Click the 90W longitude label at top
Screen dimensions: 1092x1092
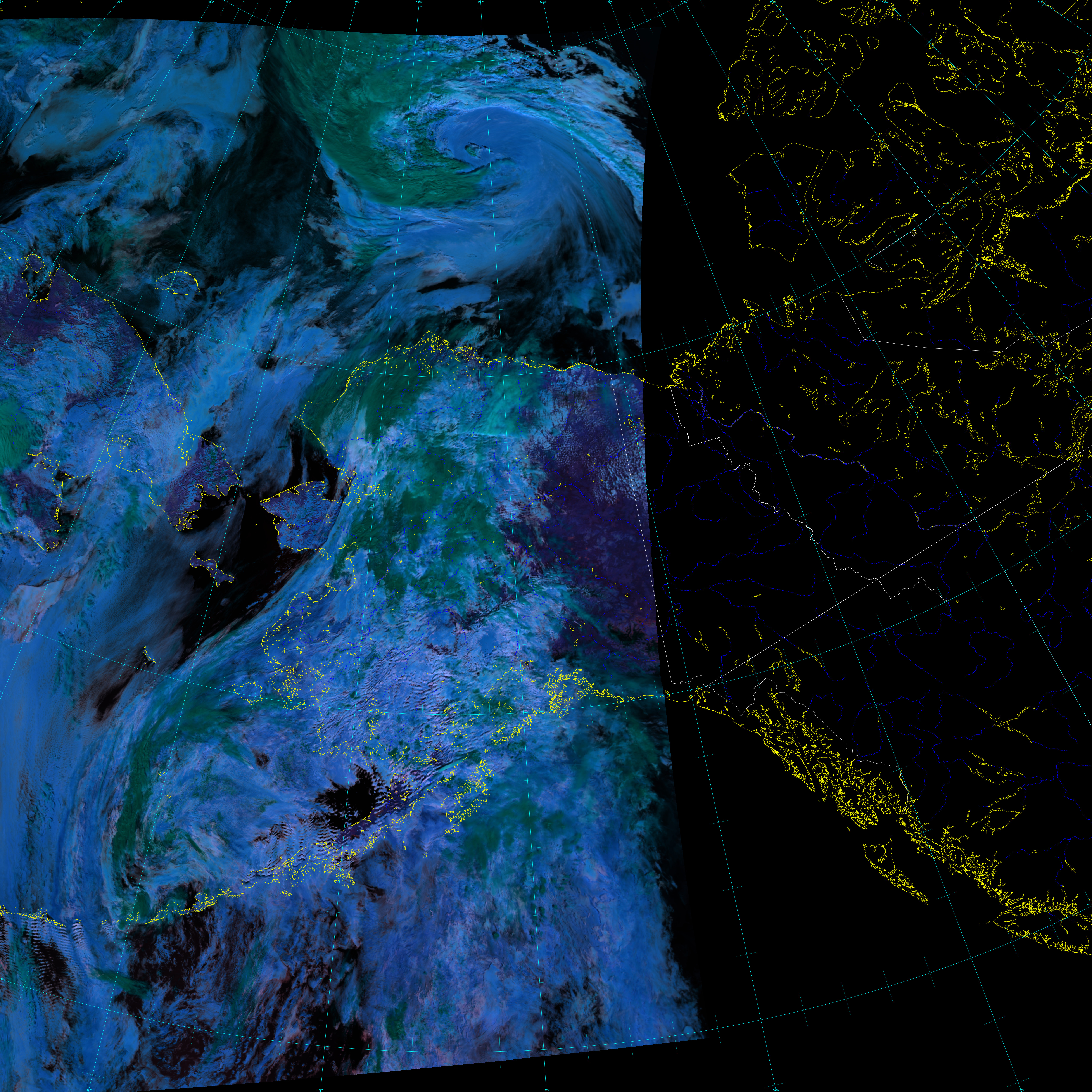pos(1040,2)
